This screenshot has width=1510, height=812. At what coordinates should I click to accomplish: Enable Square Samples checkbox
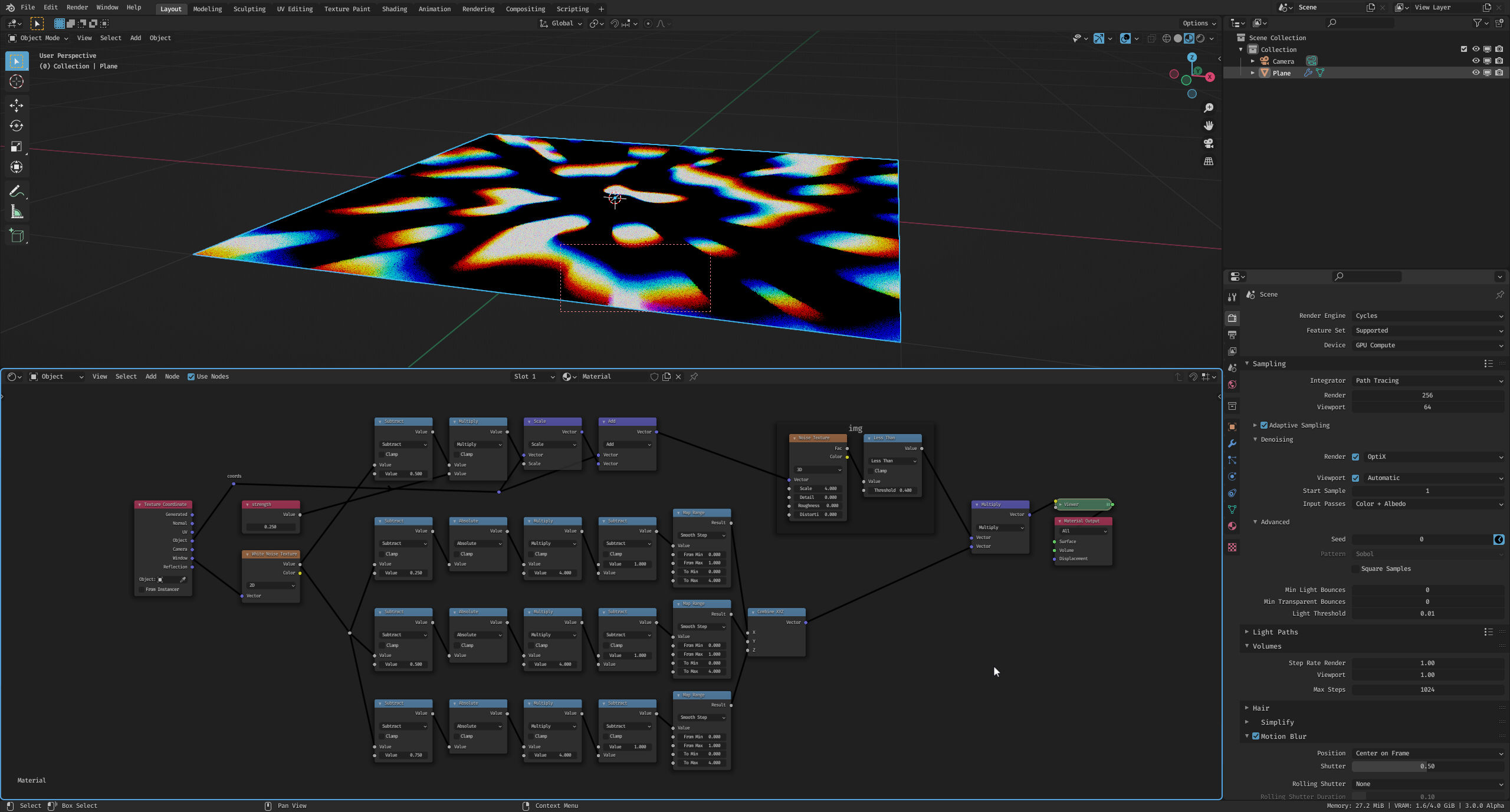(1355, 569)
